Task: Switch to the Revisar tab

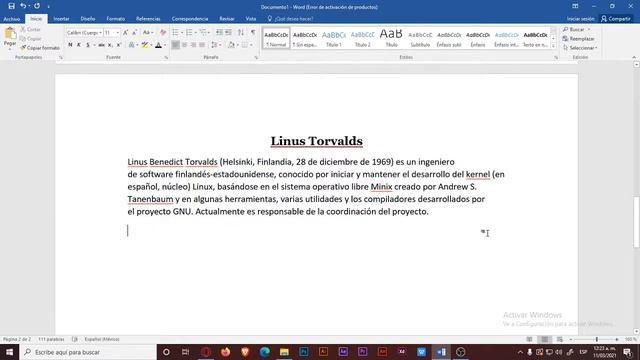Action: (227, 19)
